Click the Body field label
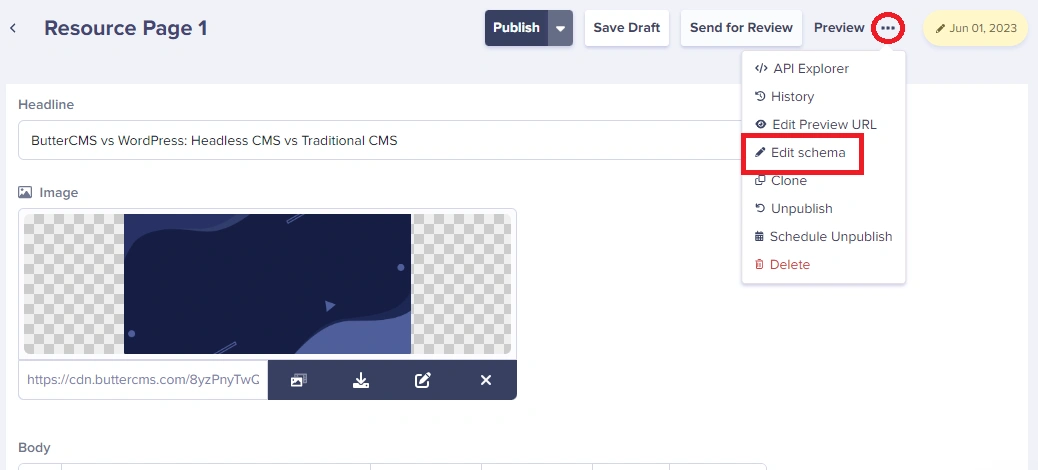 pos(34,448)
